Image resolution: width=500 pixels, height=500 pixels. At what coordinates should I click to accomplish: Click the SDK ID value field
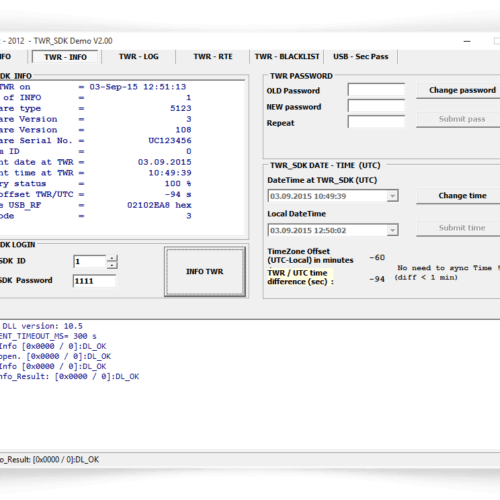coord(89,262)
